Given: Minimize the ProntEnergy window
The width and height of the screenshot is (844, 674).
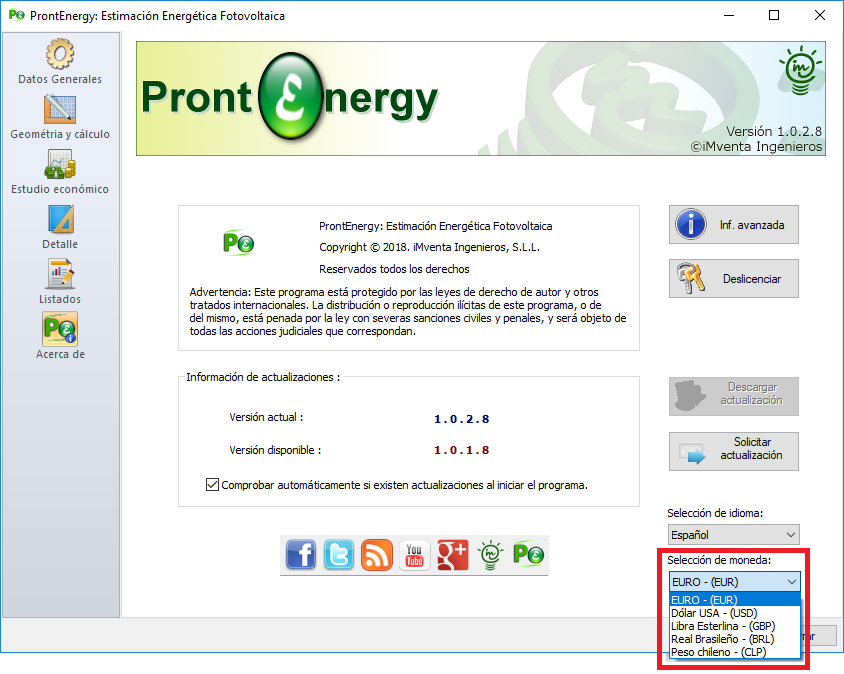Looking at the screenshot, I should (x=729, y=15).
